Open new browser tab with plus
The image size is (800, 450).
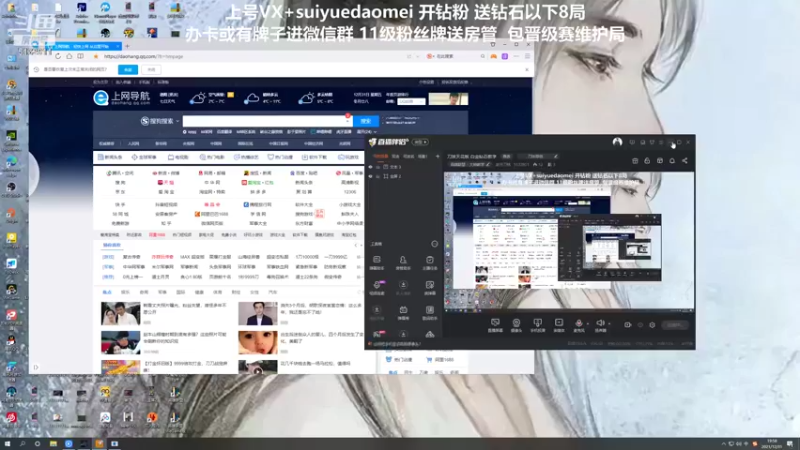[128, 46]
